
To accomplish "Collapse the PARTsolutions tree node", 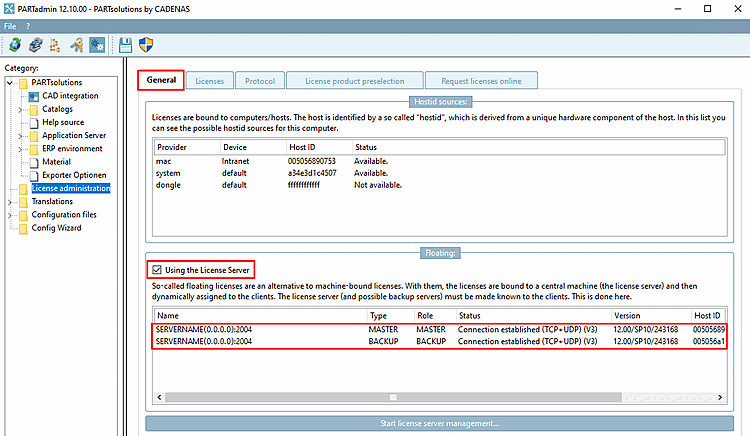I will click(x=10, y=83).
